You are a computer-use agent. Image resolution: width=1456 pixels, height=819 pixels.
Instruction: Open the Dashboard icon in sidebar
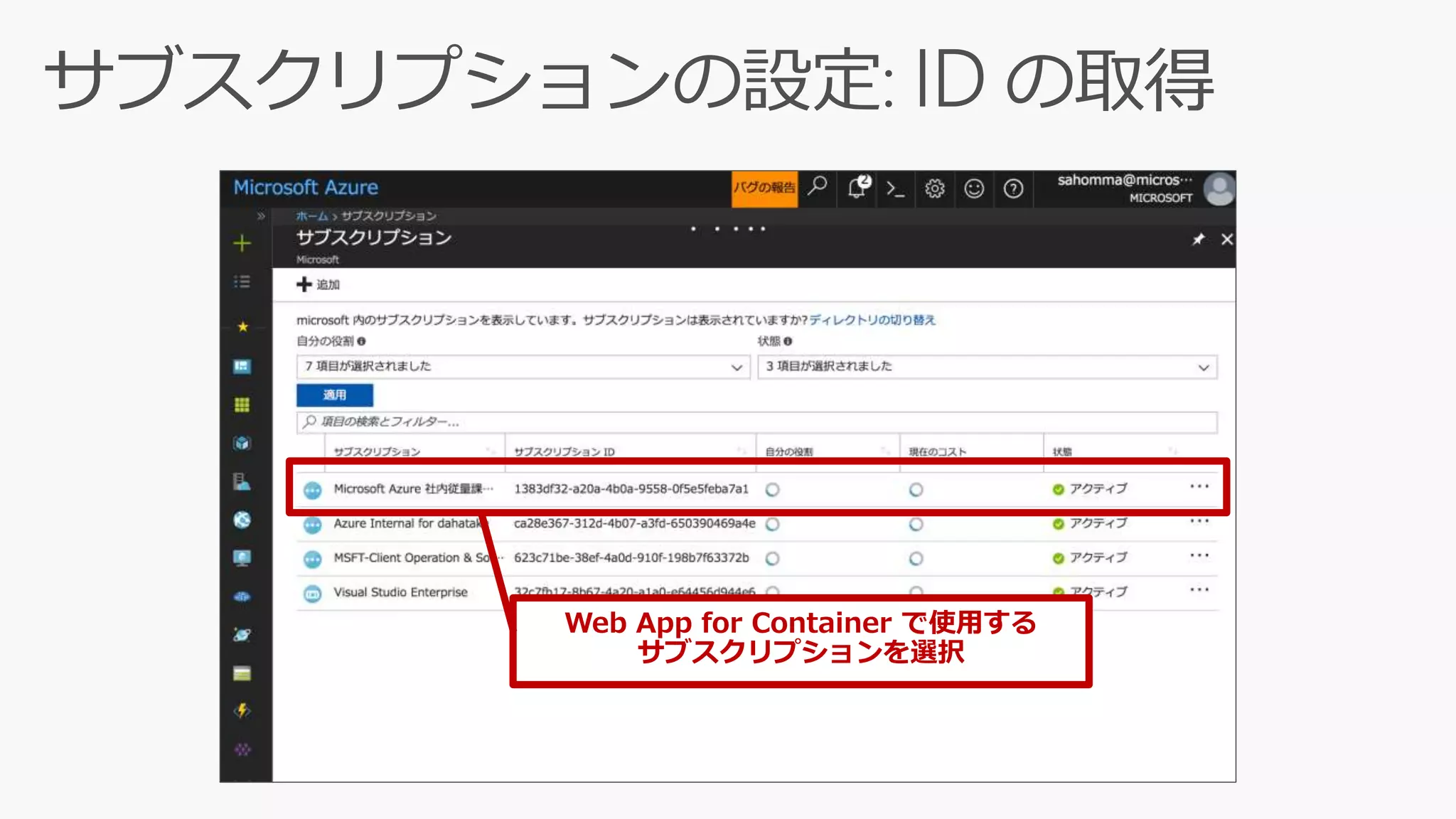(x=242, y=366)
